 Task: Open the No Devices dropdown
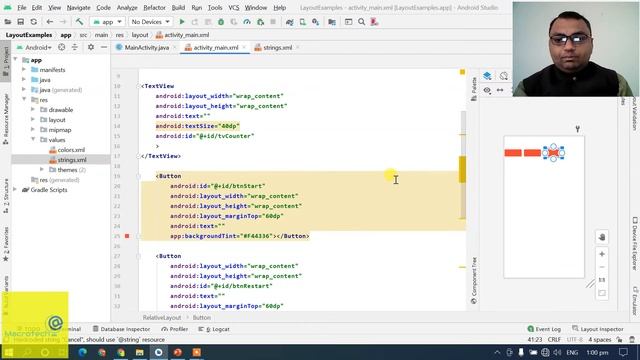pyautogui.click(x=151, y=22)
